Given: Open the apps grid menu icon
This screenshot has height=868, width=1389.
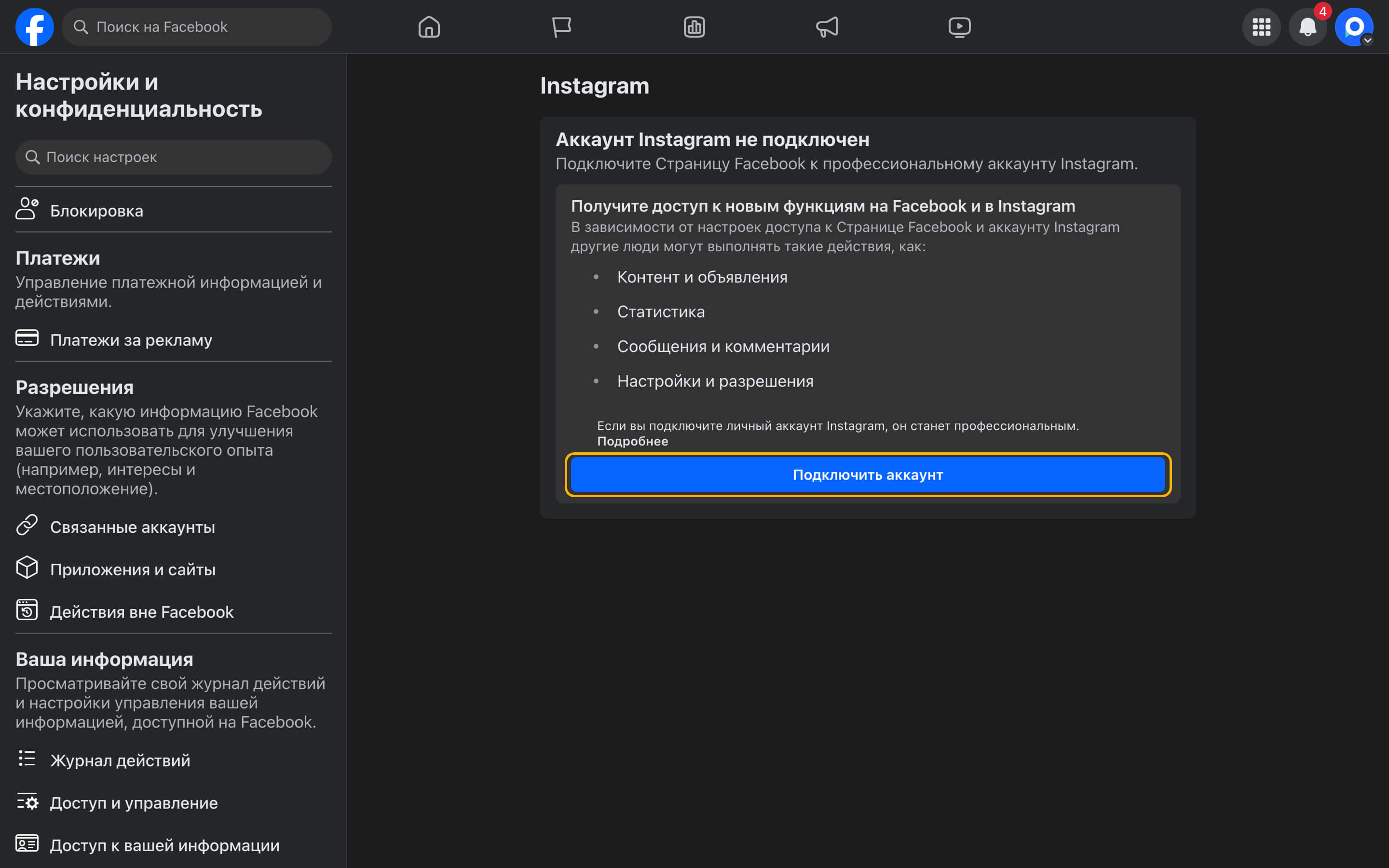Looking at the screenshot, I should [x=1261, y=27].
